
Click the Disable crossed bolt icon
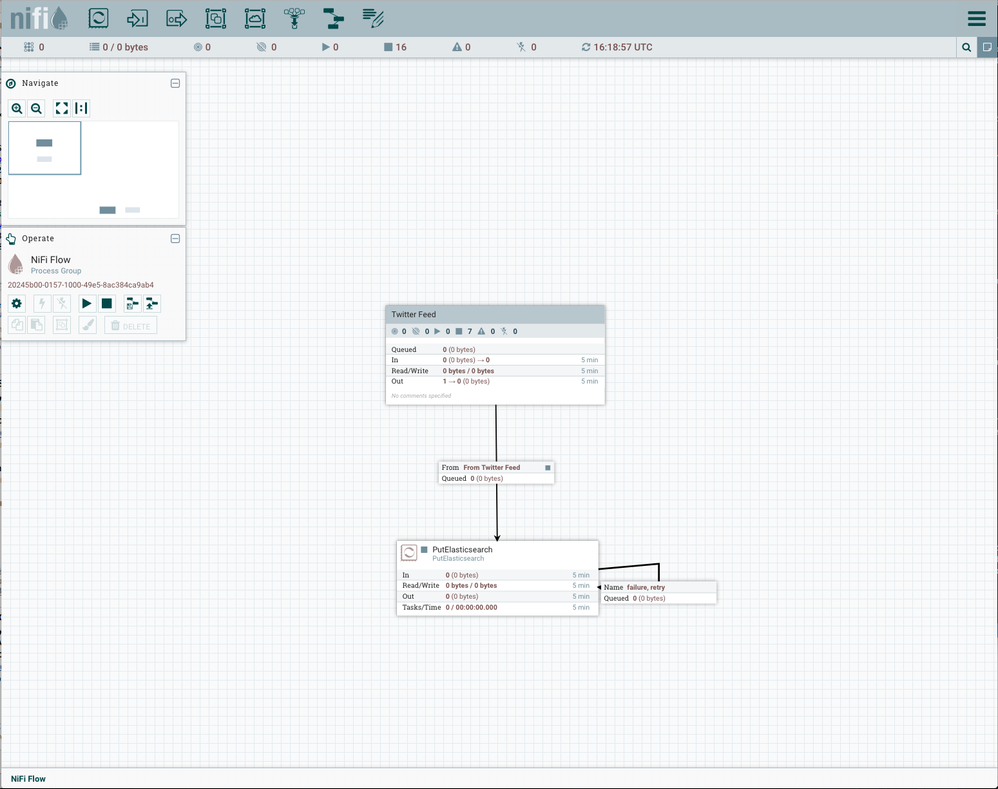pyautogui.click(x=62, y=304)
